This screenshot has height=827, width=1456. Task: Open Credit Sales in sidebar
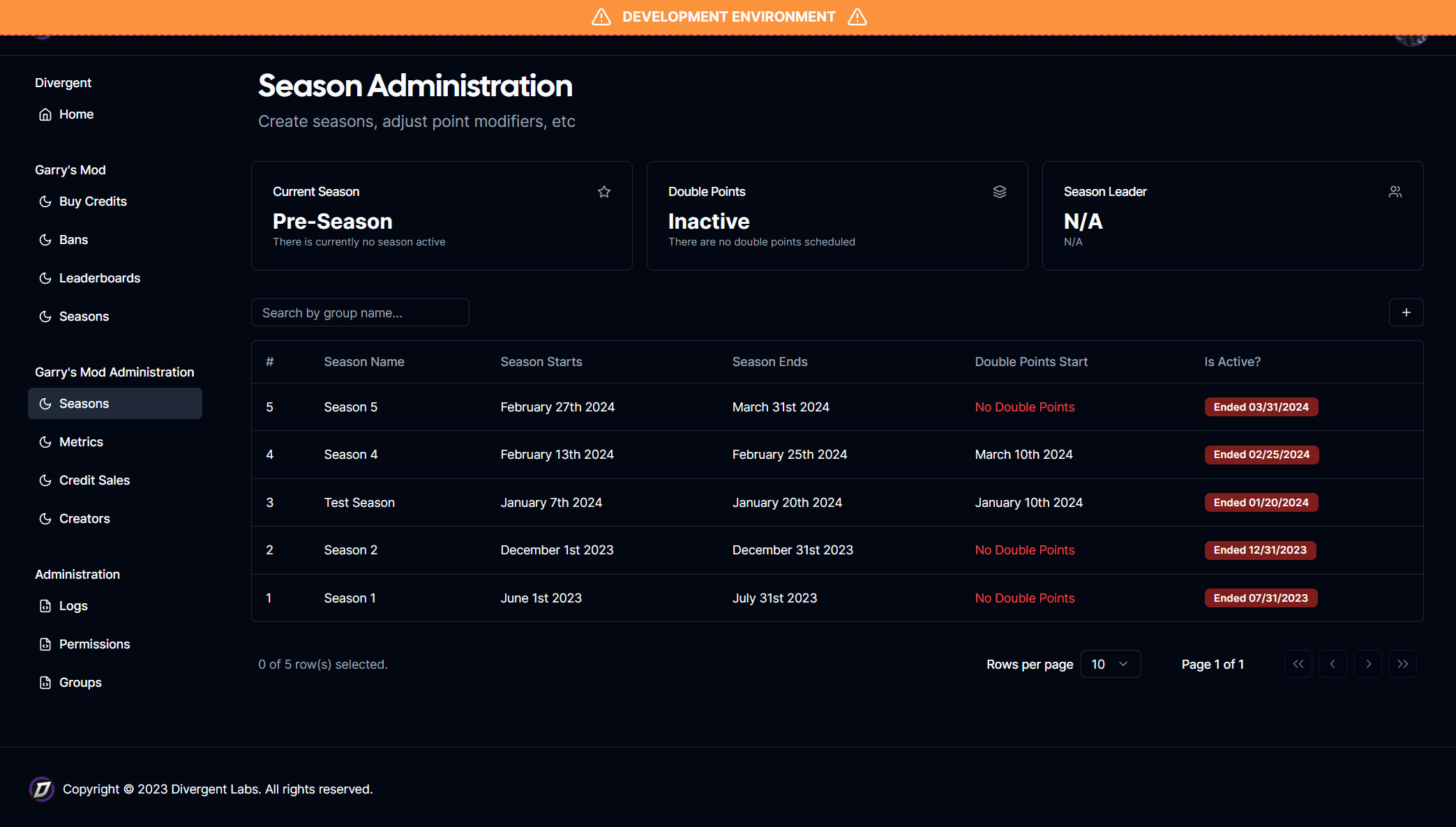point(94,480)
